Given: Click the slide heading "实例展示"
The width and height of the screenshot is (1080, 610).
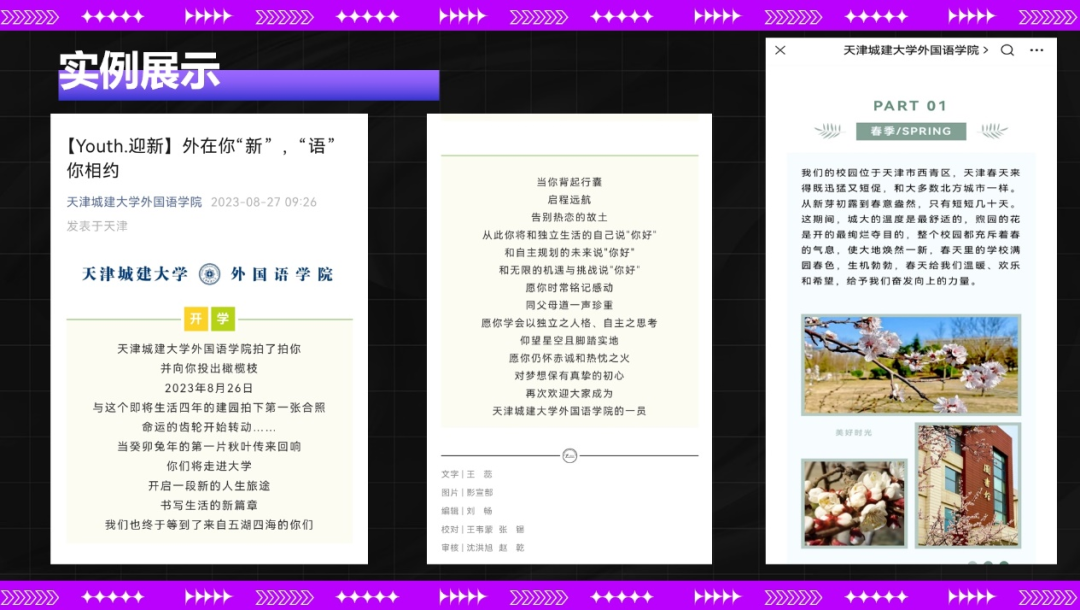Looking at the screenshot, I should tap(139, 70).
